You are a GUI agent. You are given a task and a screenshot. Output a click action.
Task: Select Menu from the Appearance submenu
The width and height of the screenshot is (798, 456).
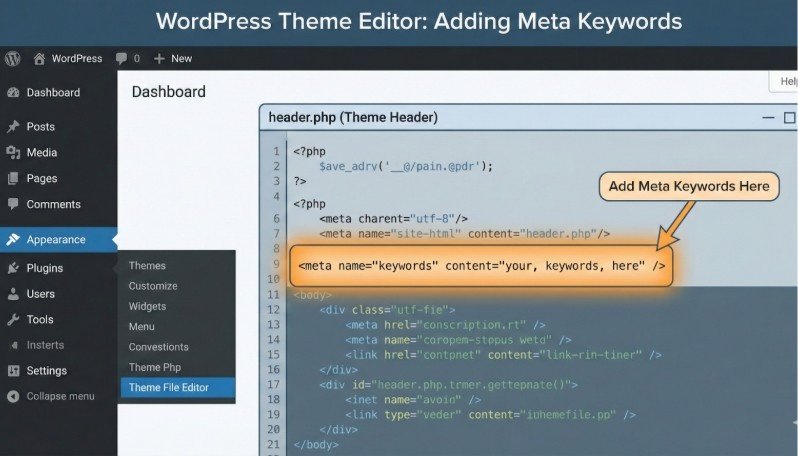tap(141, 327)
